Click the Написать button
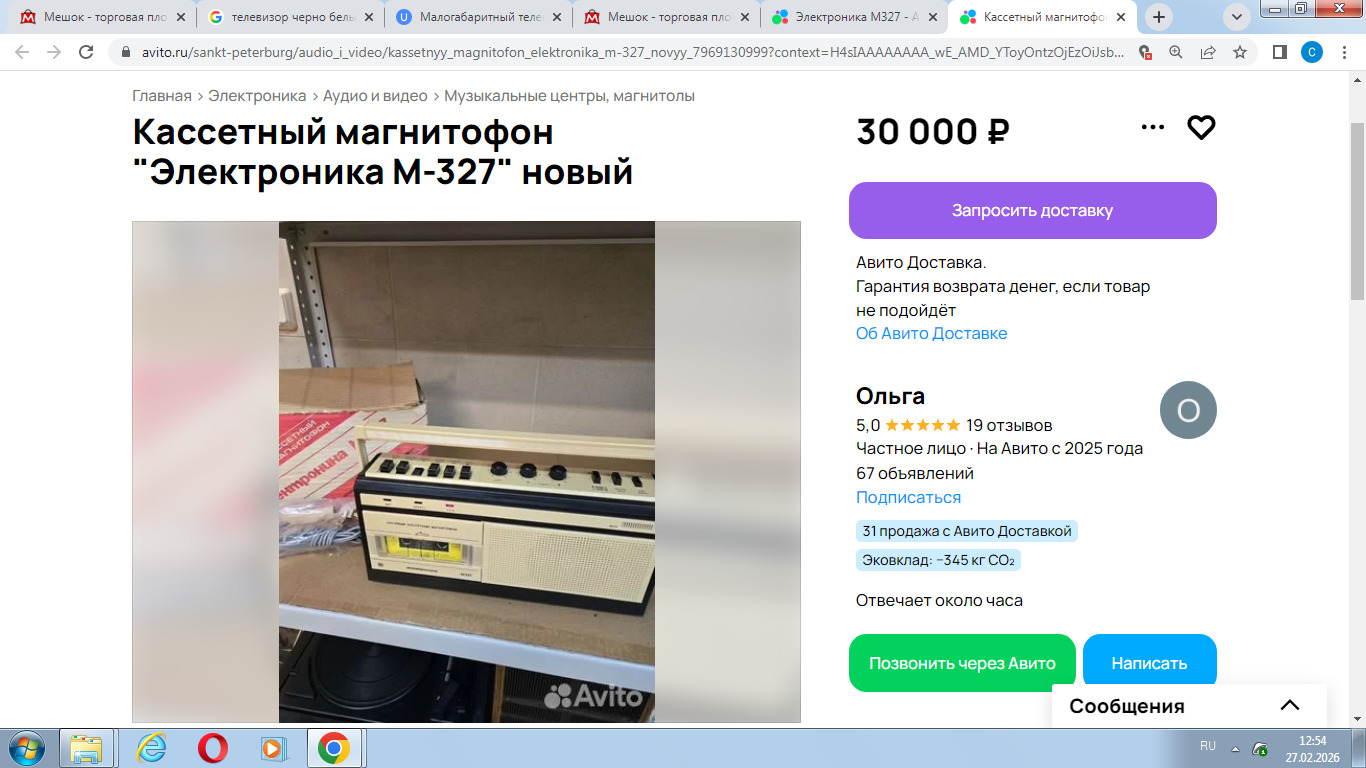 (x=1149, y=663)
